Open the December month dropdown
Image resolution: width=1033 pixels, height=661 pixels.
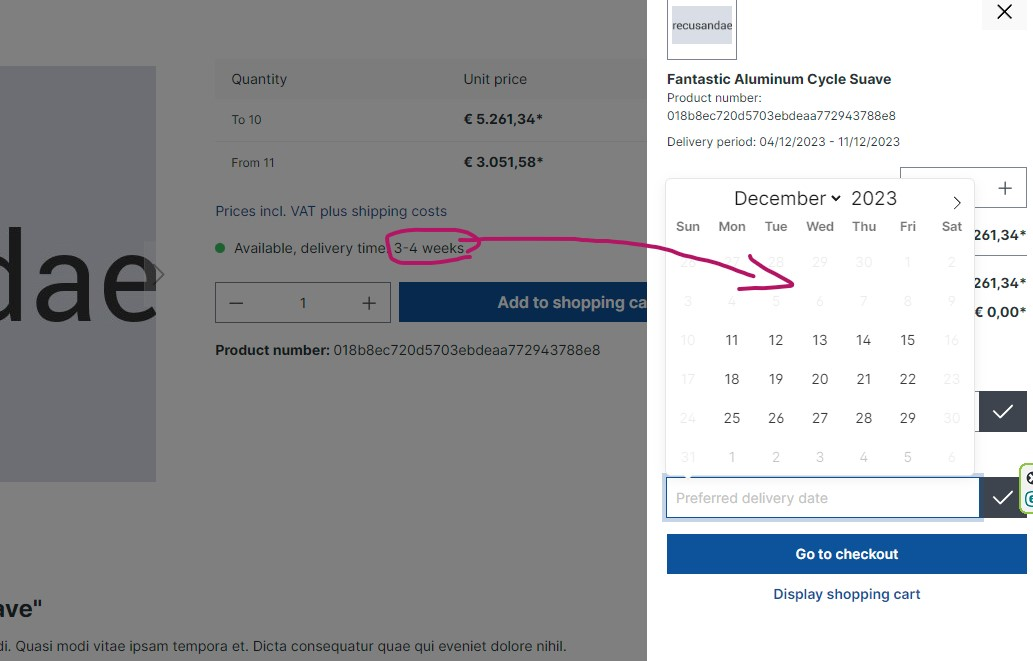tap(787, 199)
